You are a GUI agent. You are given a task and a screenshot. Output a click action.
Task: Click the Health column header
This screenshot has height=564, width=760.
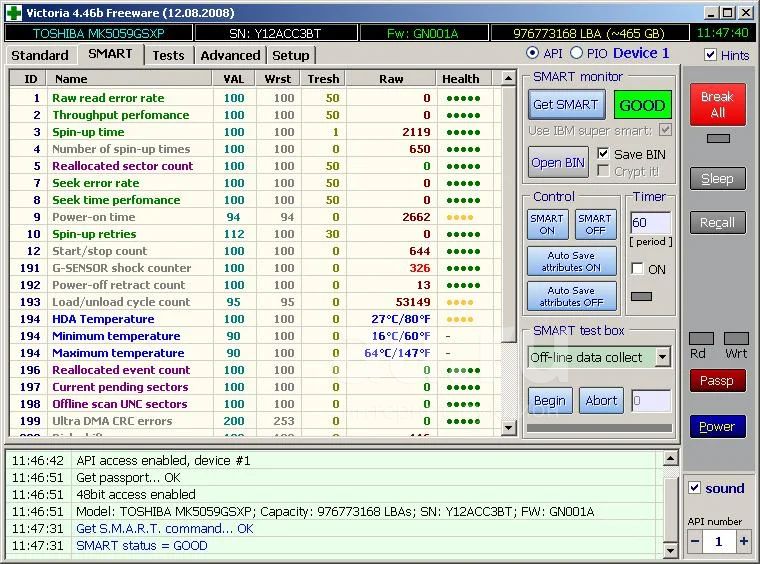[464, 79]
